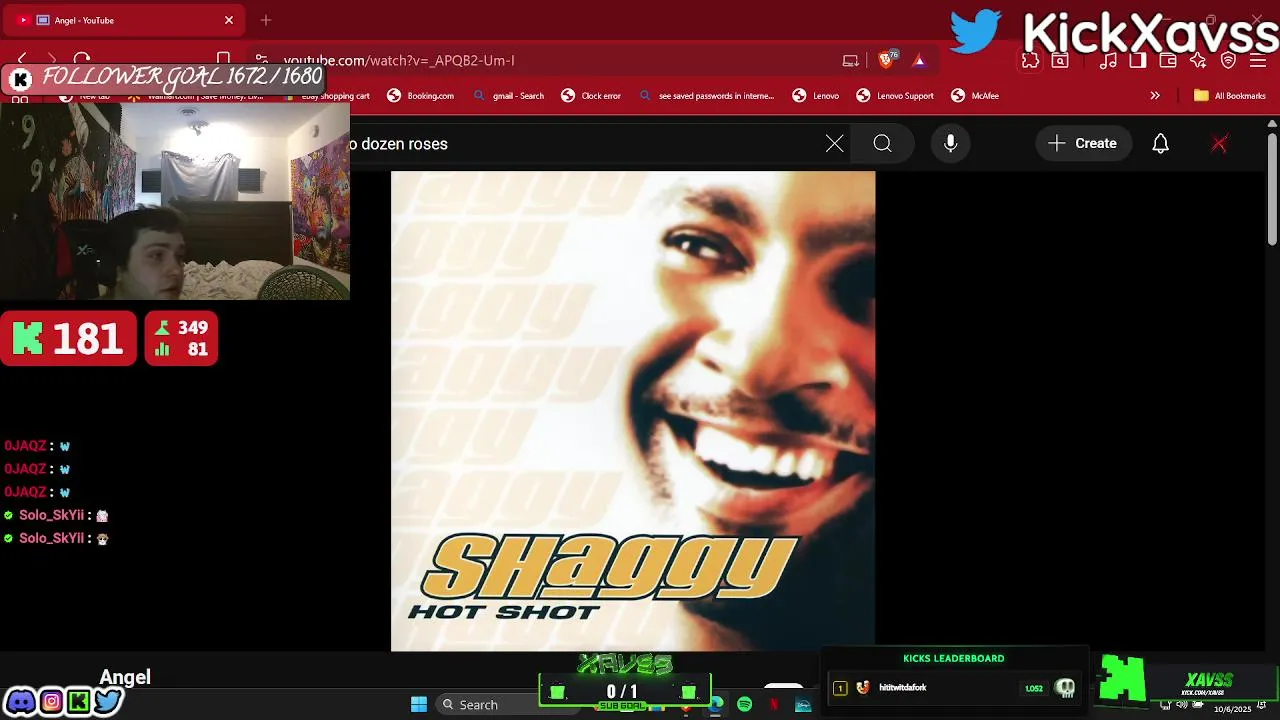Viewport: 1280px width, 720px height.
Task: Open the Booking.com bookmark
Action: coord(420,96)
